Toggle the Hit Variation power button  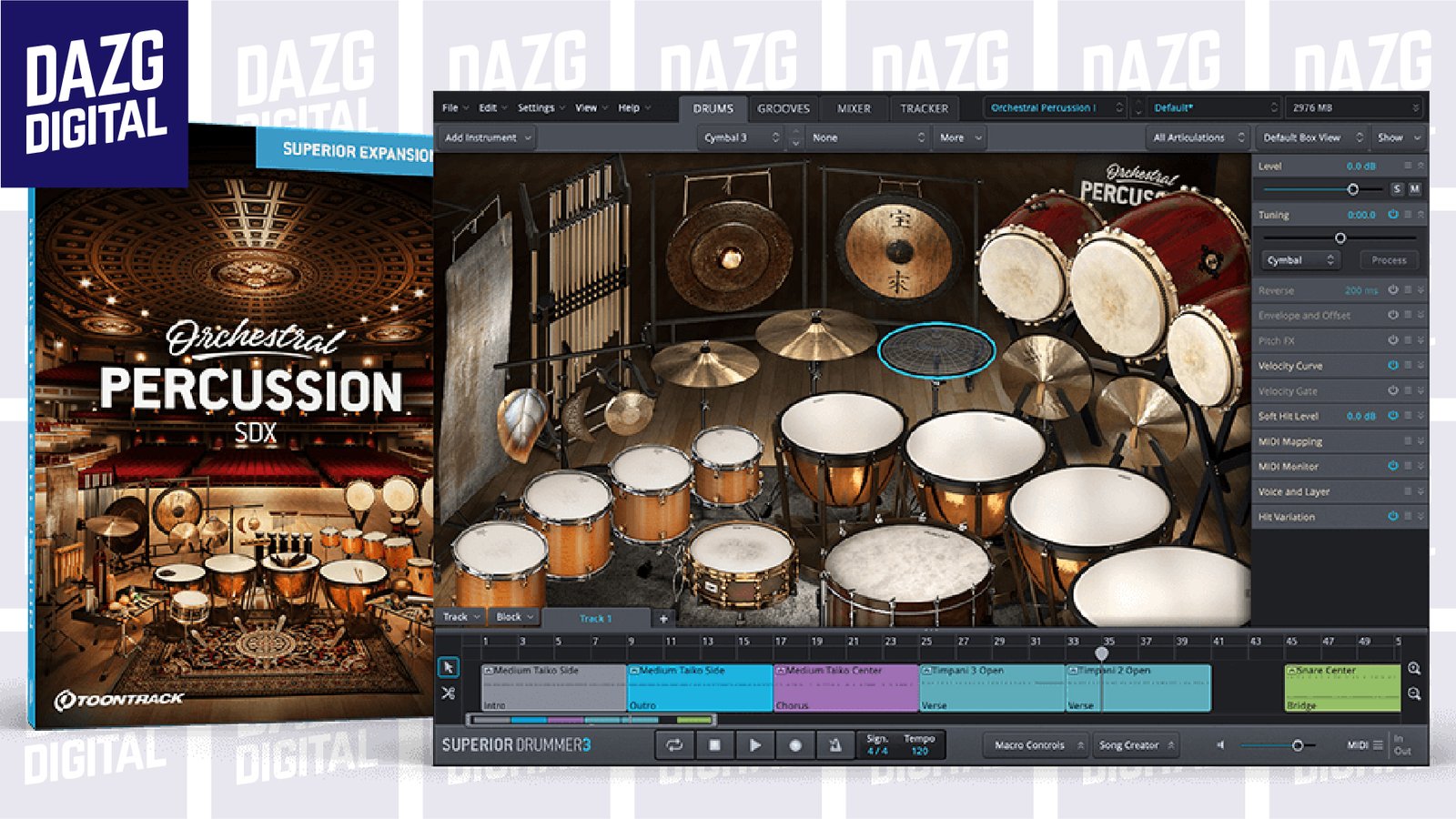click(x=1392, y=516)
